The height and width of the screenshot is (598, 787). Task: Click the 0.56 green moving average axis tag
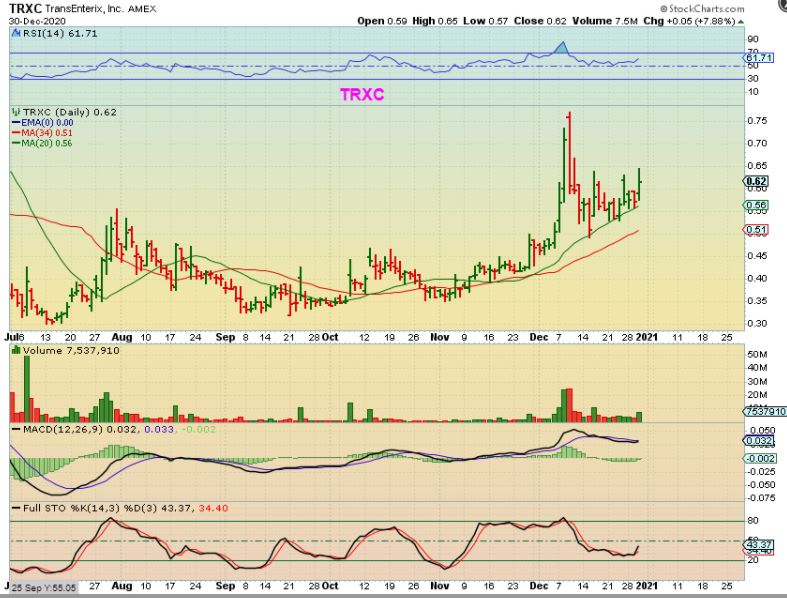(x=755, y=205)
